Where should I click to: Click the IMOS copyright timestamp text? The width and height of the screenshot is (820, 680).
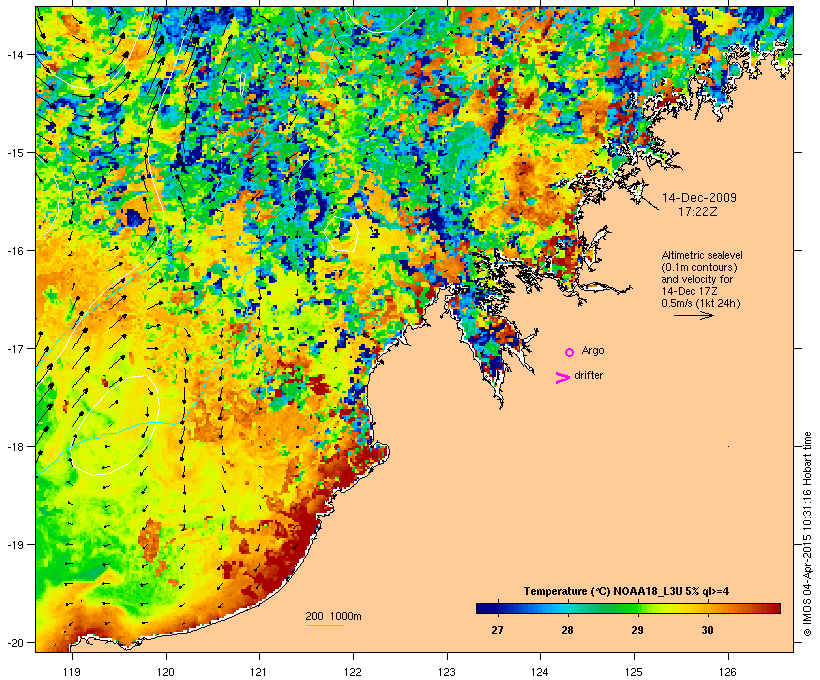pos(807,534)
